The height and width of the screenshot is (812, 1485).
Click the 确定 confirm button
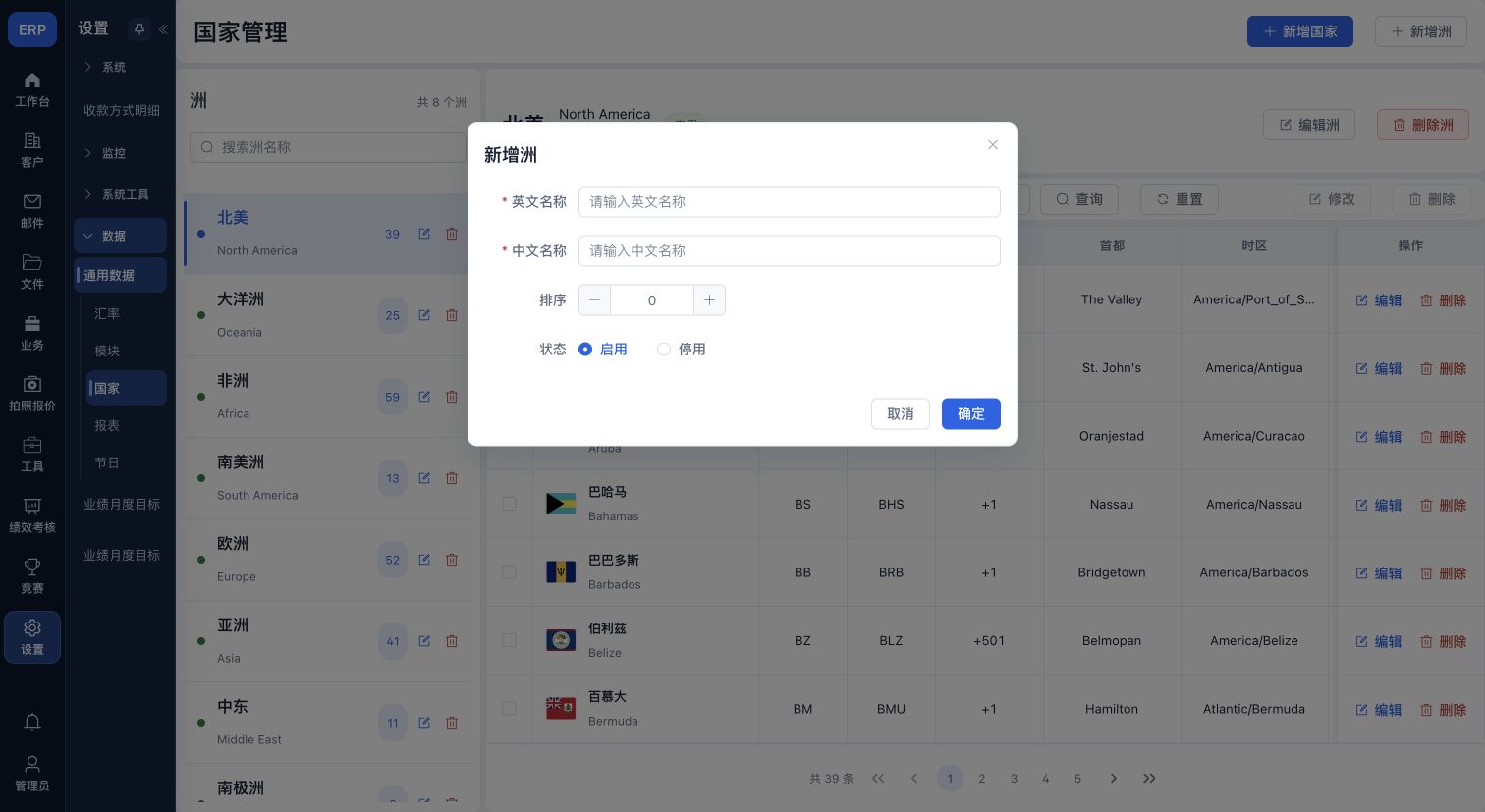[x=970, y=413]
